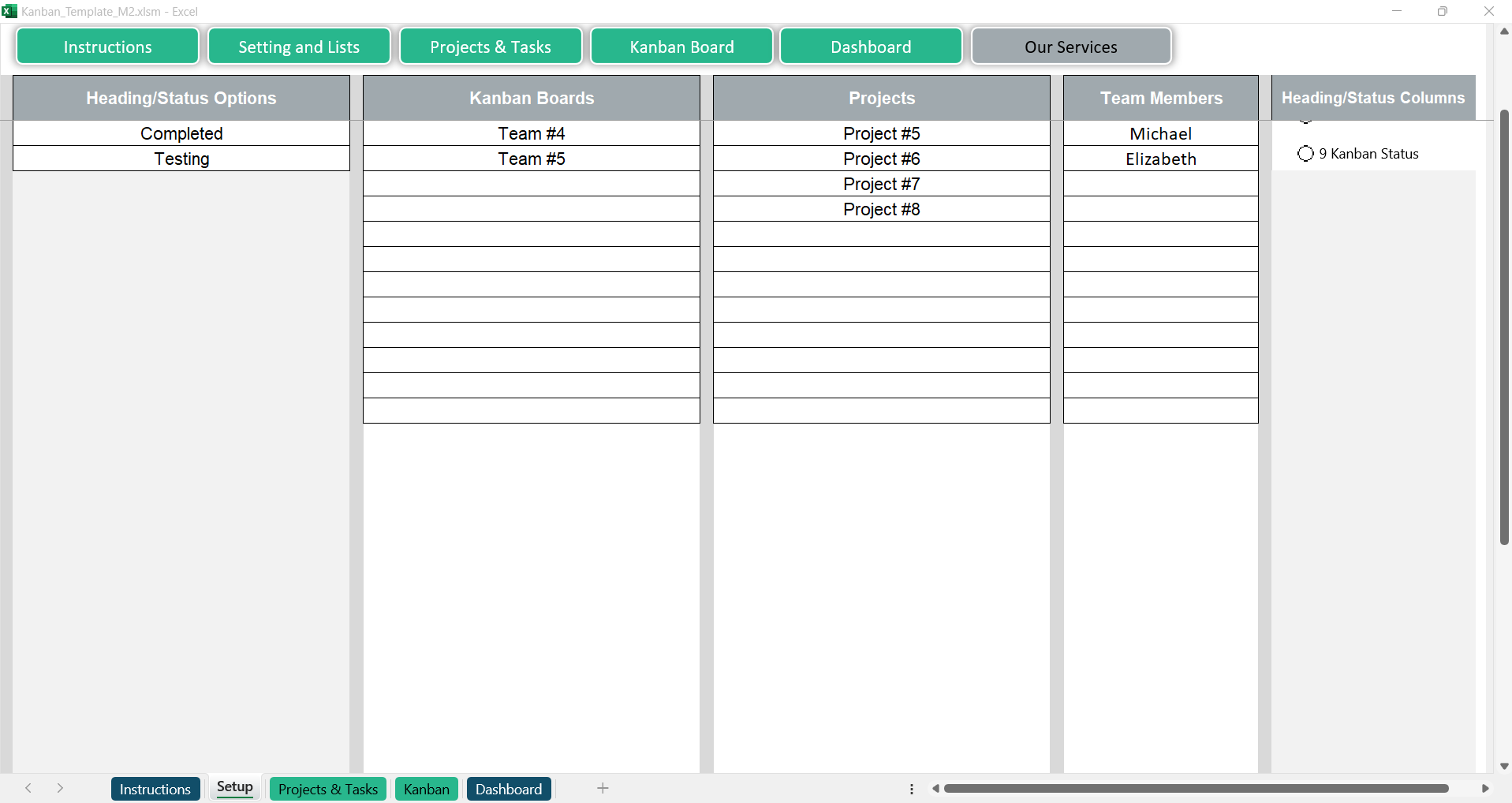Select the cell containing Project #5
This screenshot has width=1512, height=803.
point(881,133)
